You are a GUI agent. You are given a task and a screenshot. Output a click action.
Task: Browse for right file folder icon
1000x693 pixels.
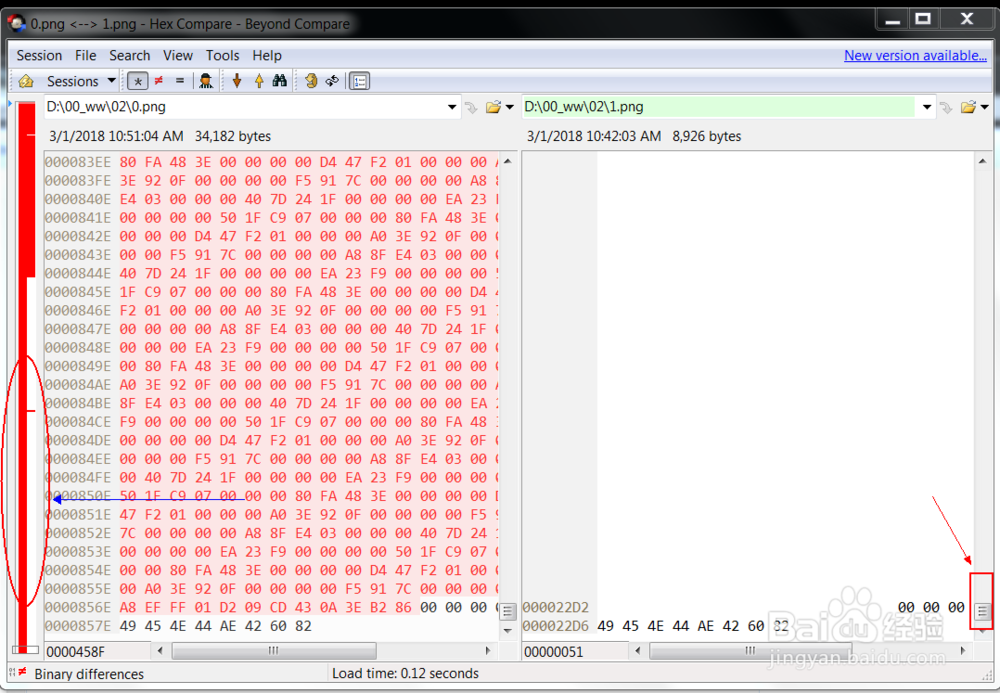tap(968, 107)
